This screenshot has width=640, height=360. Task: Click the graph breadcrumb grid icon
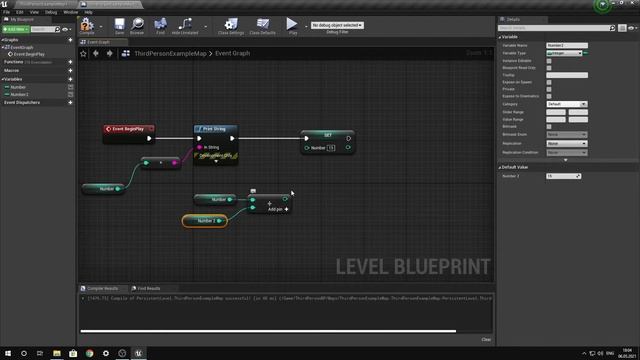(126, 53)
